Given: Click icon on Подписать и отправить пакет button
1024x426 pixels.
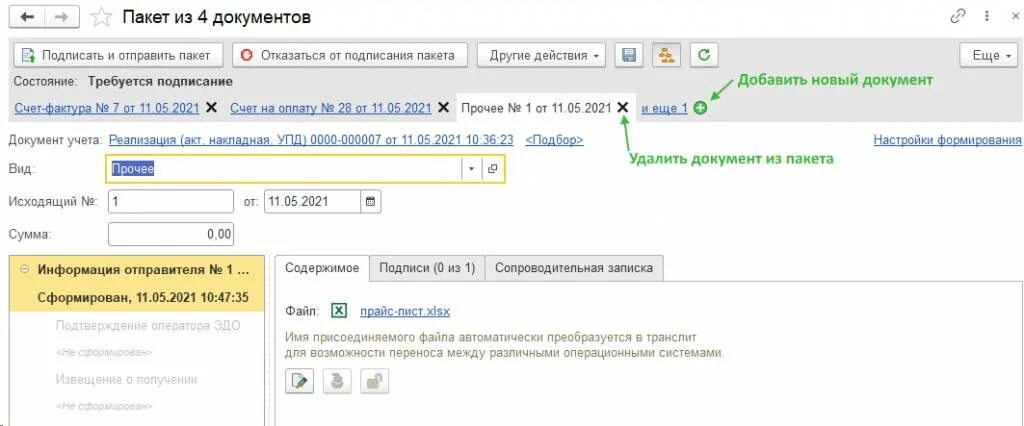Looking at the screenshot, I should coord(28,56).
